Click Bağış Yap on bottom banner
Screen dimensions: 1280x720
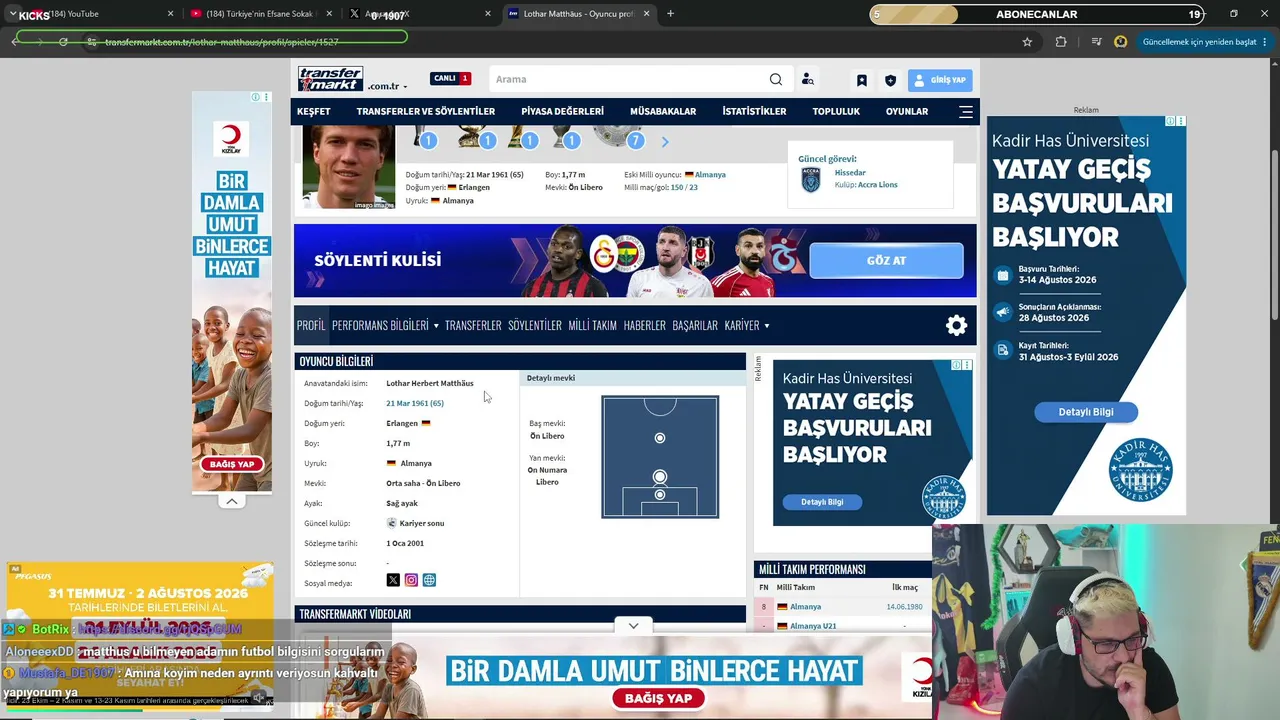click(658, 698)
